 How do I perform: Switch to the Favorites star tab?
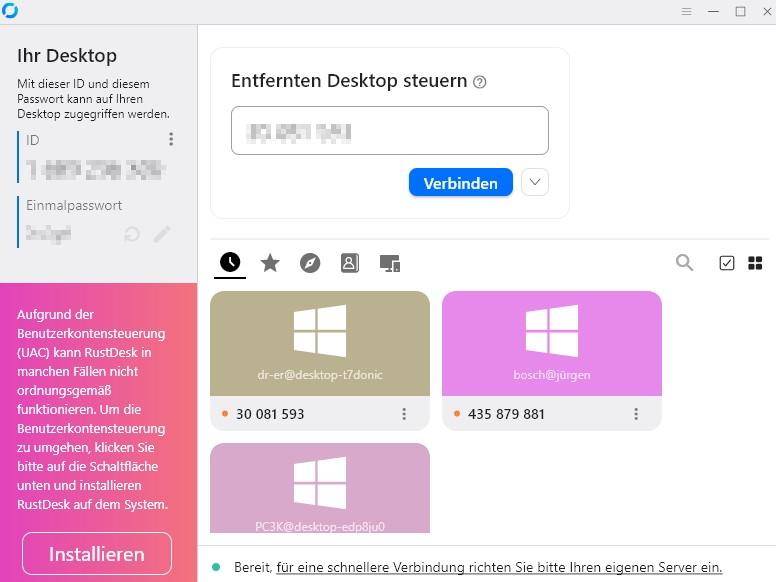[270, 263]
